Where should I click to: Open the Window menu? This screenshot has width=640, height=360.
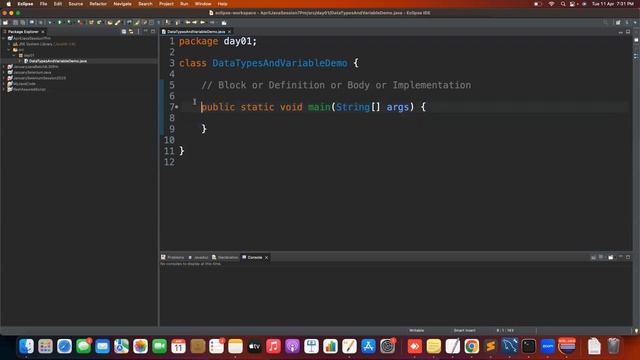tap(203, 4)
